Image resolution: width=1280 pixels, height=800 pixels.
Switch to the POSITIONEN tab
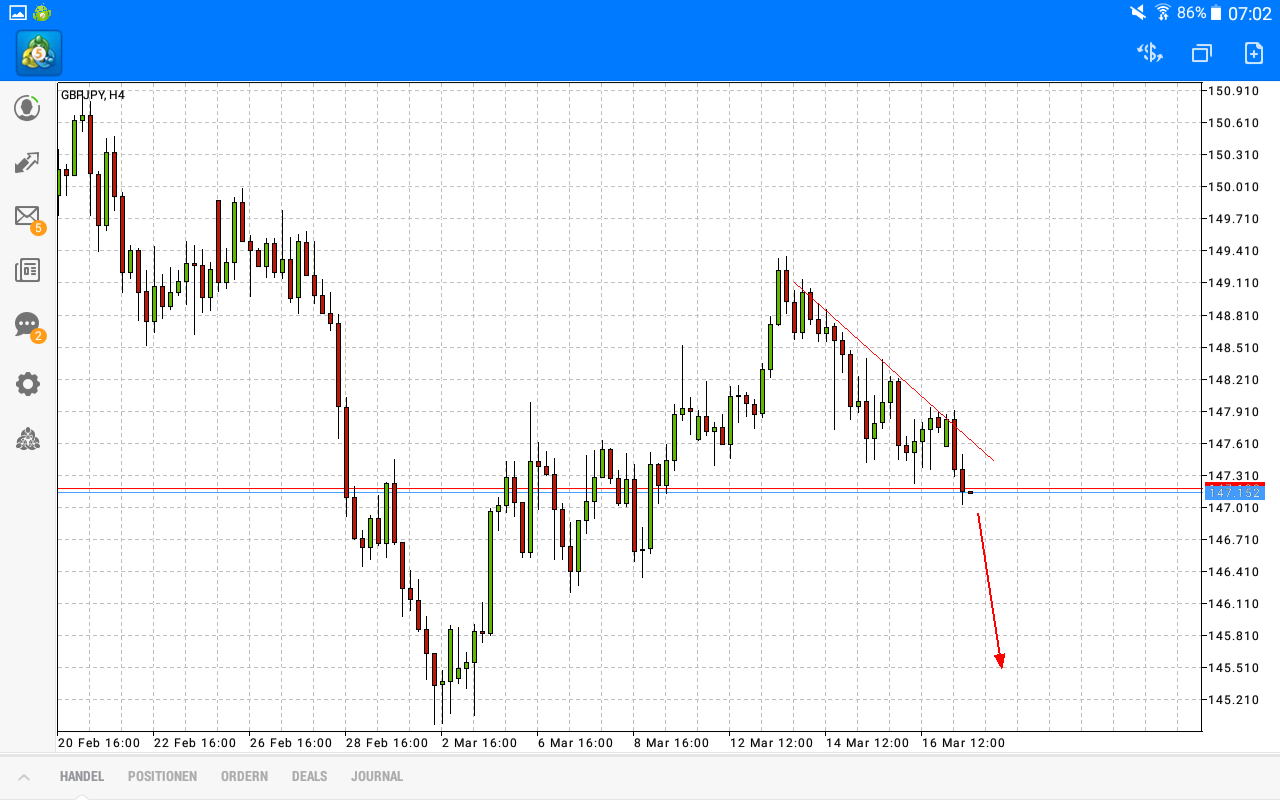click(162, 776)
